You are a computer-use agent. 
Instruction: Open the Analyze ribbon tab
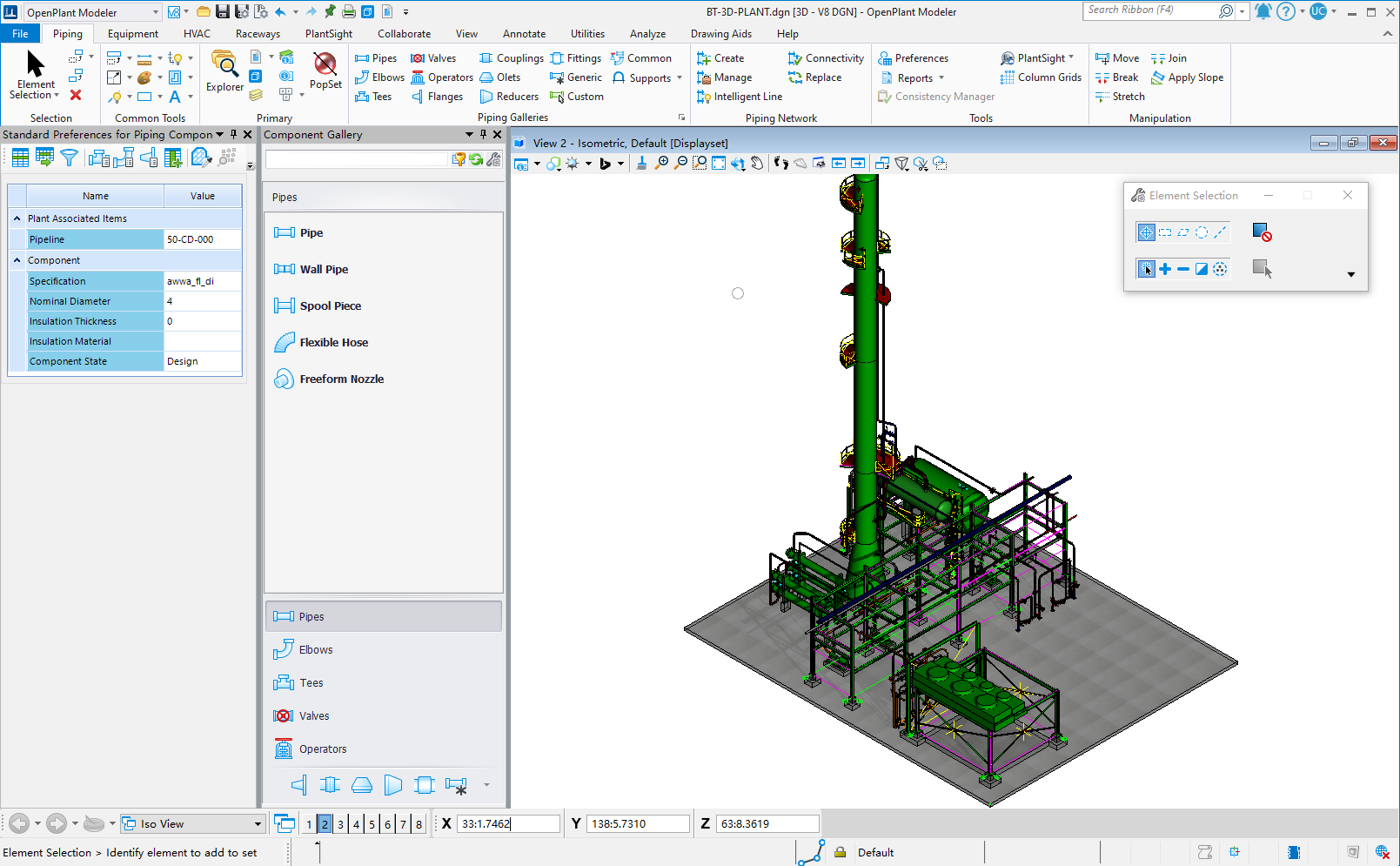coord(647,34)
